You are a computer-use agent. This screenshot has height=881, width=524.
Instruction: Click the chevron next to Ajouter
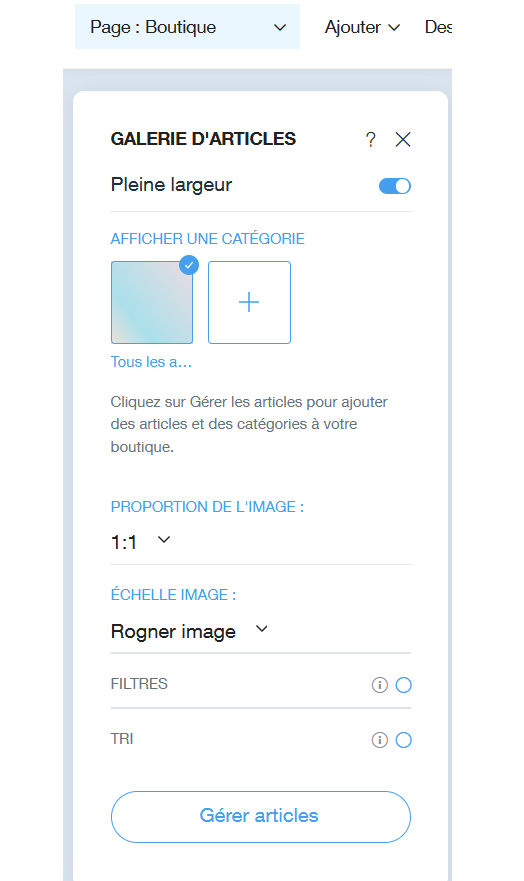[394, 28]
